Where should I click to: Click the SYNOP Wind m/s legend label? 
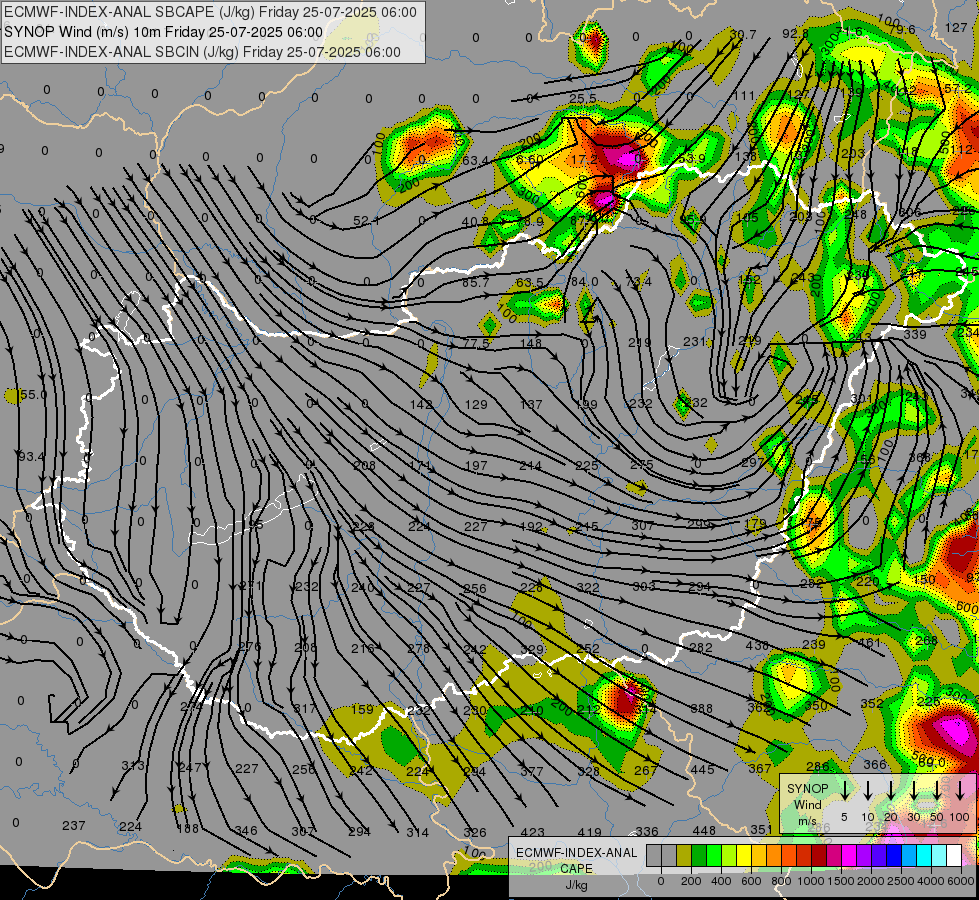point(807,804)
